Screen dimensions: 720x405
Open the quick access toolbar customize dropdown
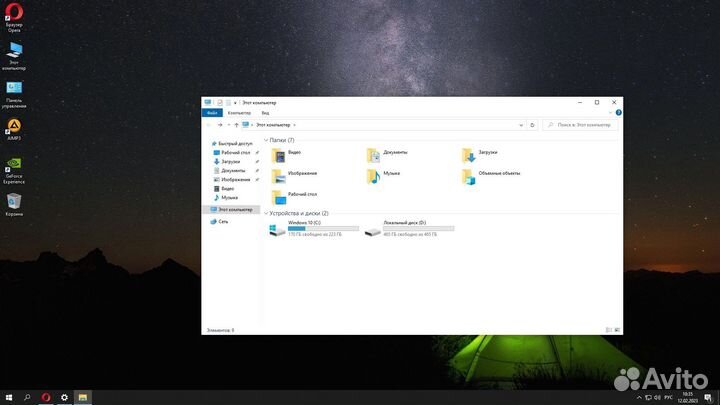(x=235, y=103)
